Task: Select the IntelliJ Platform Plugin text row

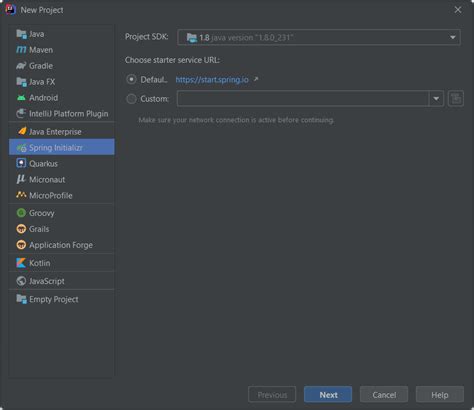Action: click(x=62, y=114)
